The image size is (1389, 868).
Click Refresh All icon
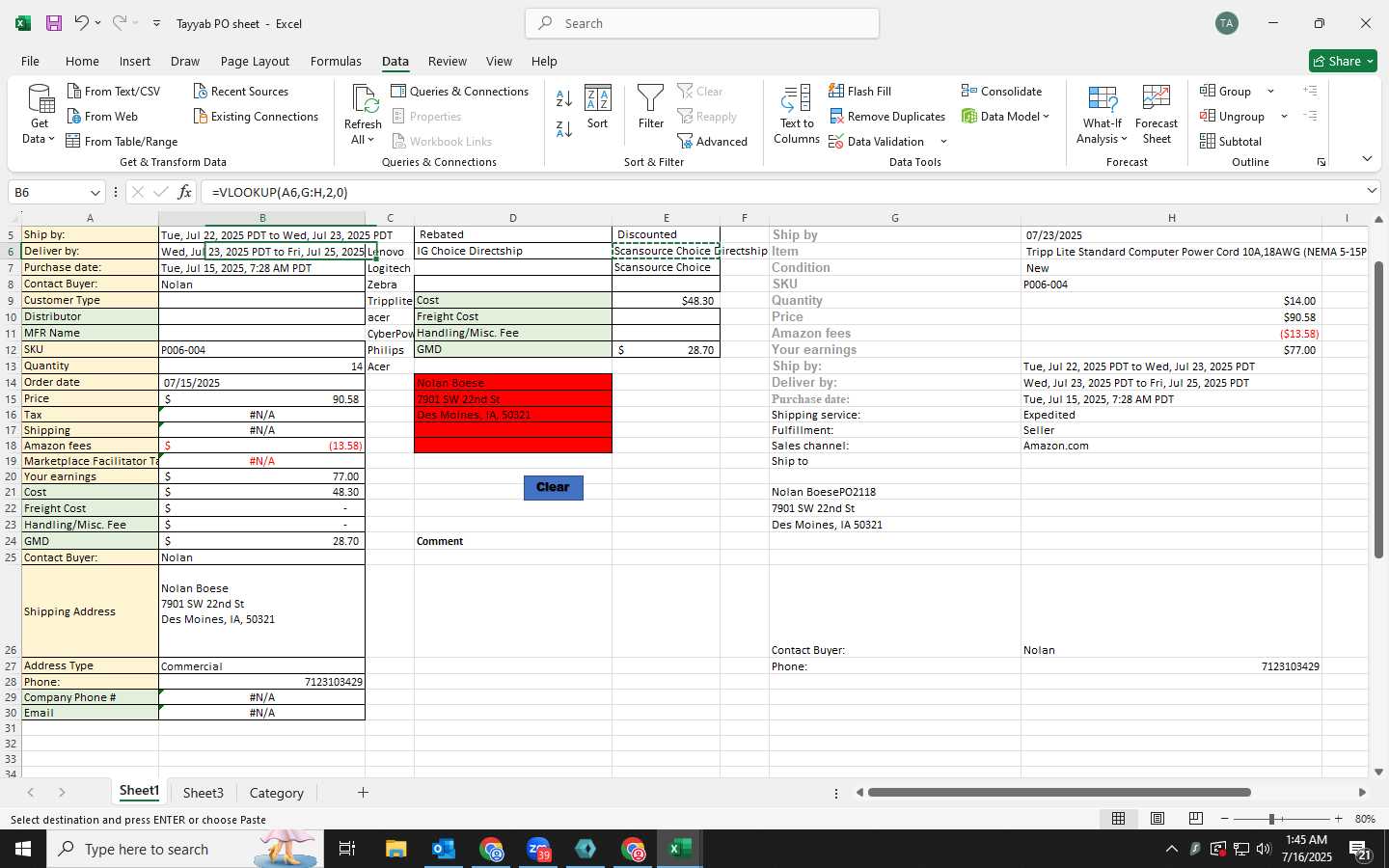click(x=364, y=99)
